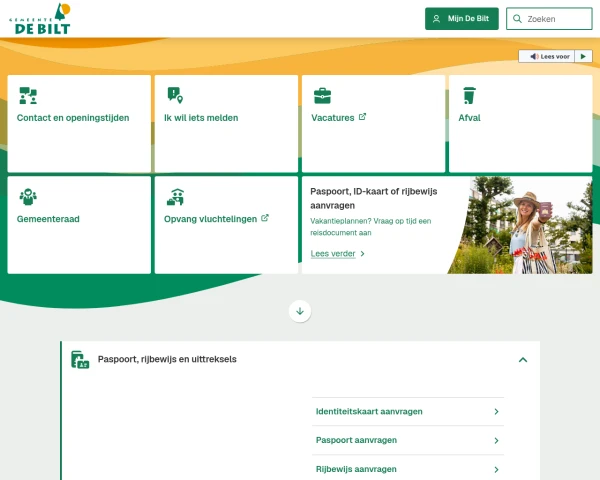Open the Gemeenteraad council icon
Image resolution: width=600 pixels, height=480 pixels.
tap(28, 197)
